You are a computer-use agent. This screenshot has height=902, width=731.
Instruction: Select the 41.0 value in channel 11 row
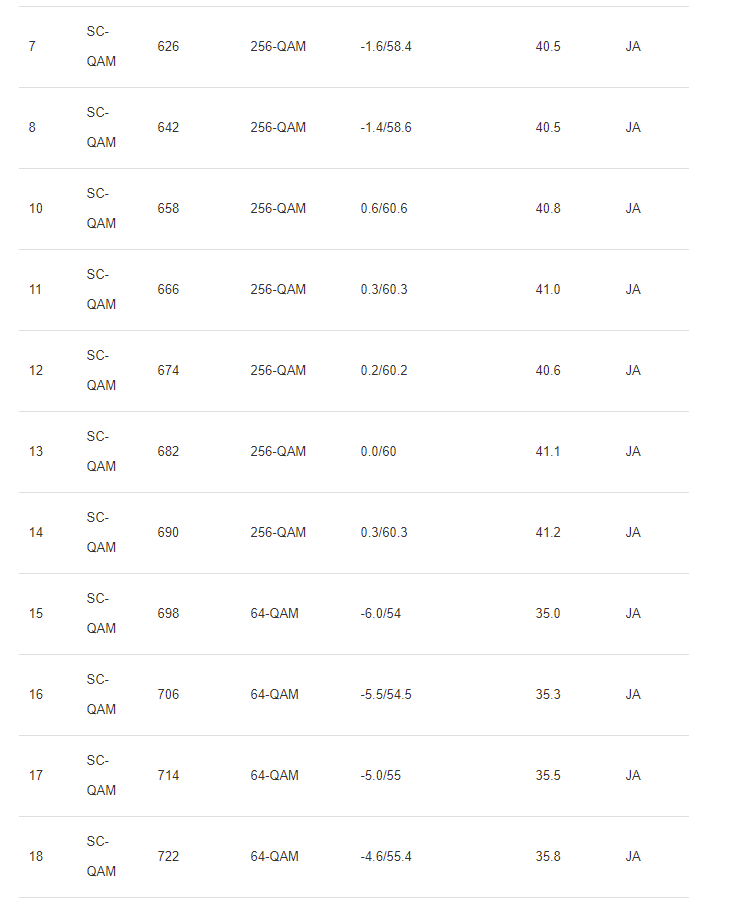[x=547, y=290]
